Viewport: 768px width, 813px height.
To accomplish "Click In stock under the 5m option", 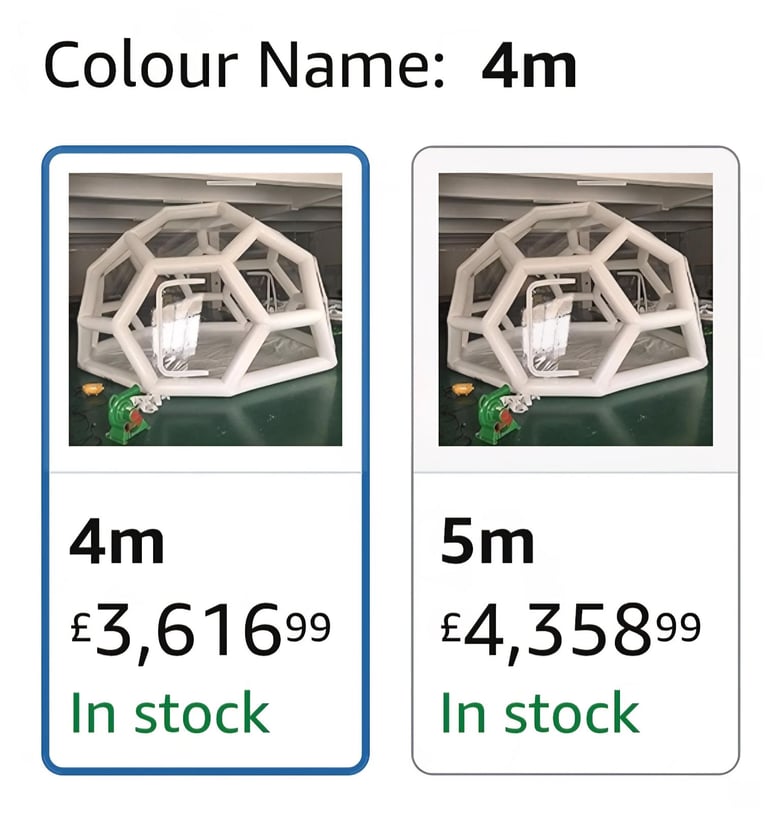I will point(540,713).
